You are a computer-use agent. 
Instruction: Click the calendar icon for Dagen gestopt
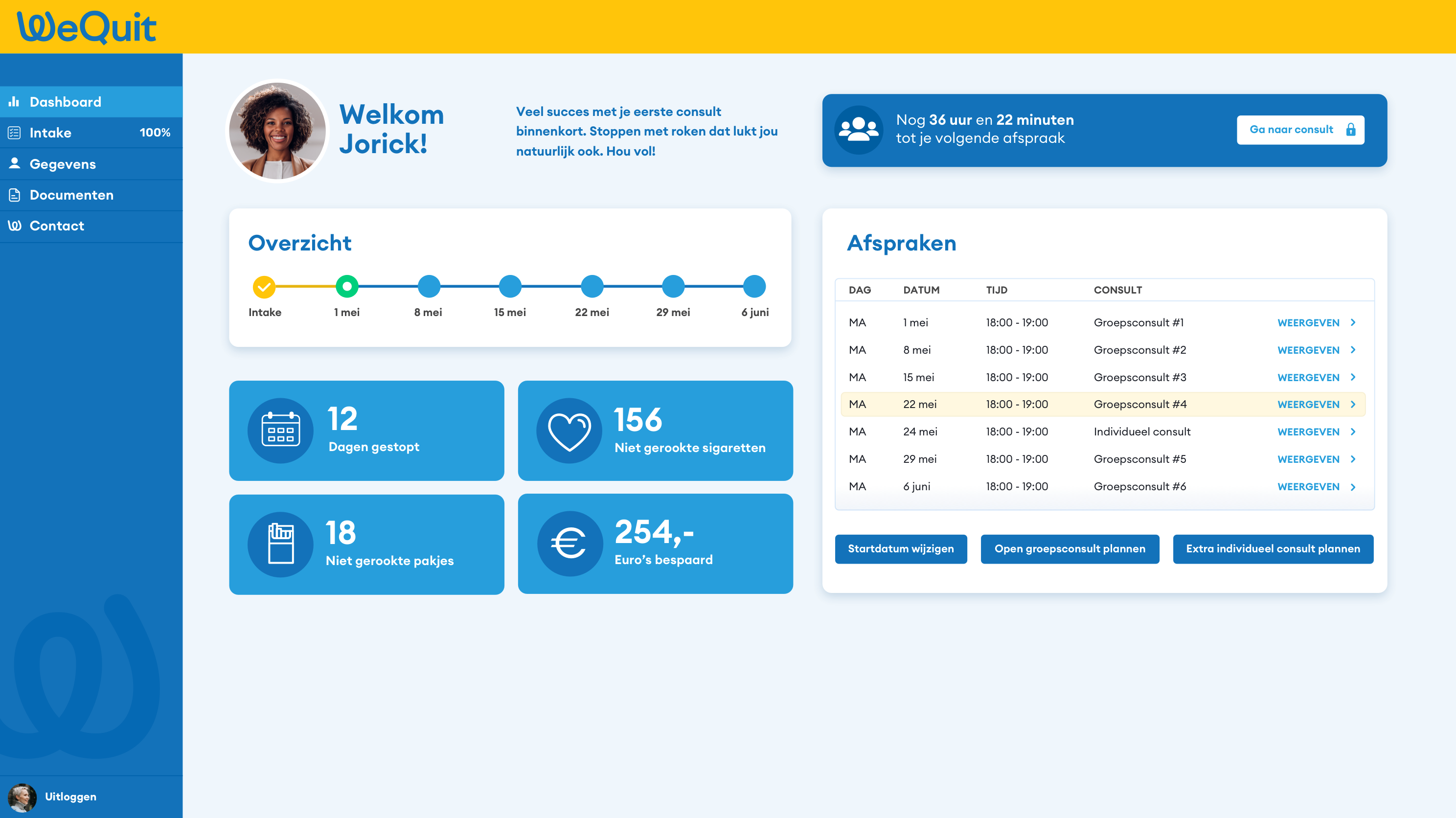[x=280, y=430]
